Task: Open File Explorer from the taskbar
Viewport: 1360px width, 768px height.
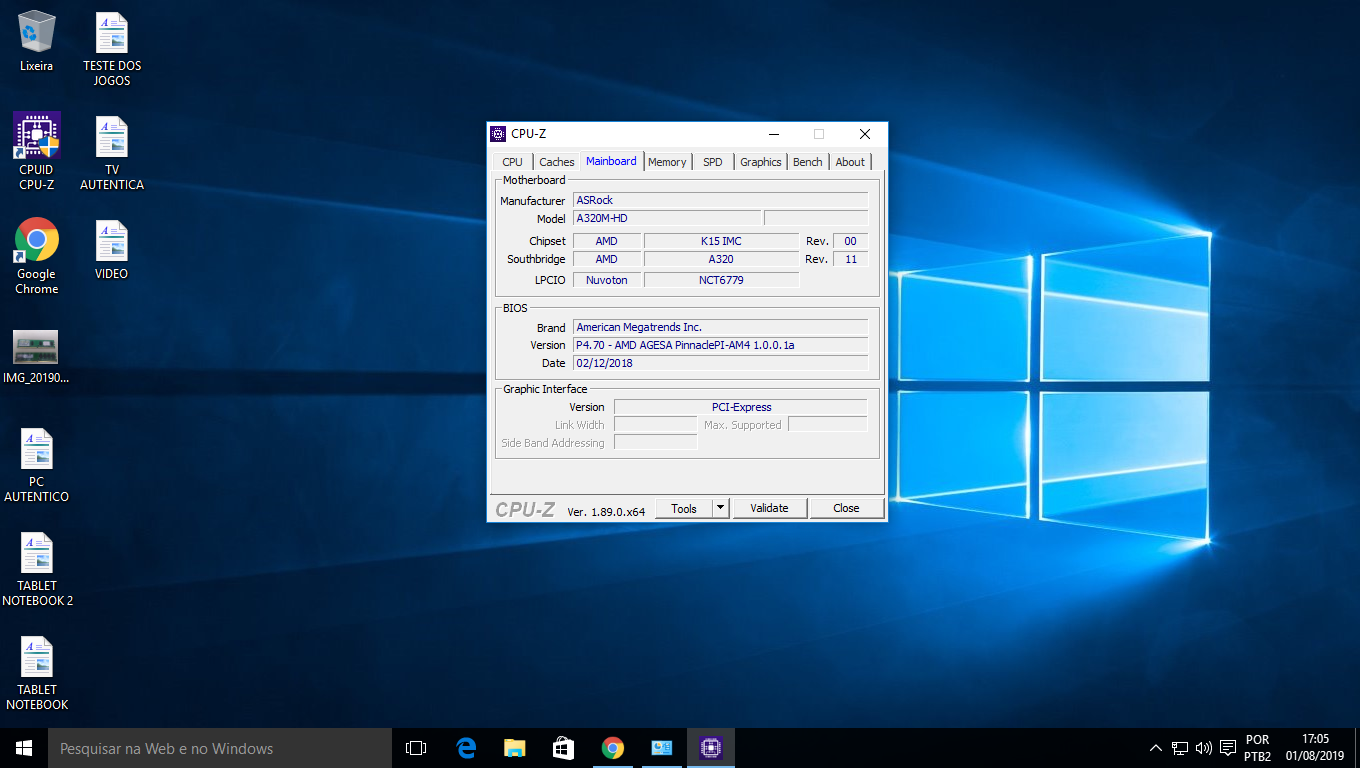Action: click(515, 748)
